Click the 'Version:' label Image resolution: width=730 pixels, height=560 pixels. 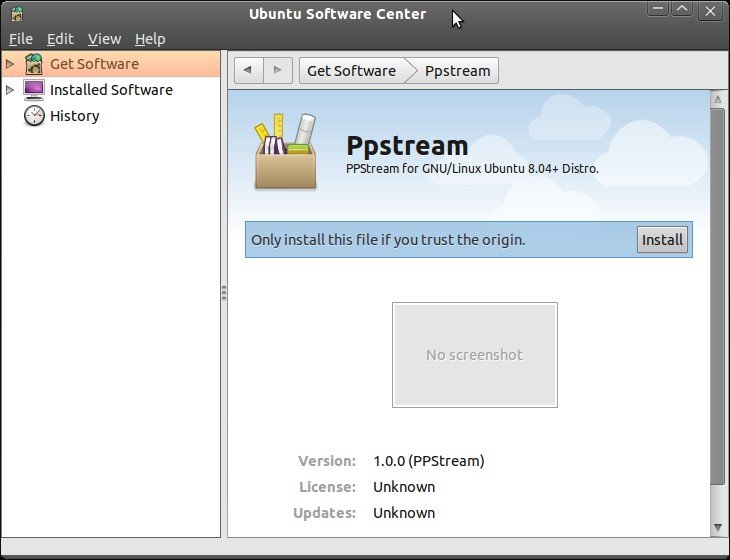point(327,461)
